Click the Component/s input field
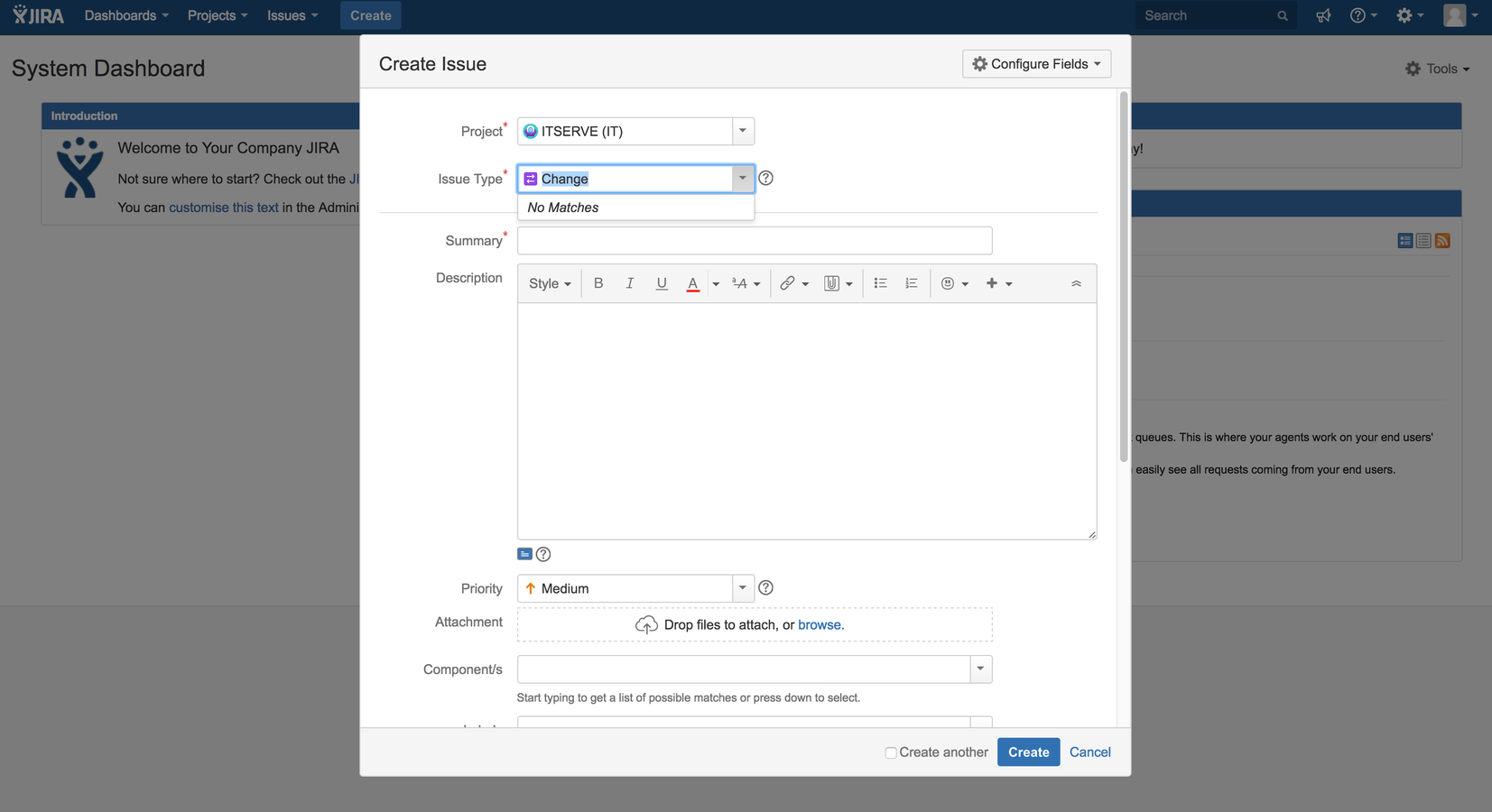Viewport: 1492px width, 812px height. (744, 669)
